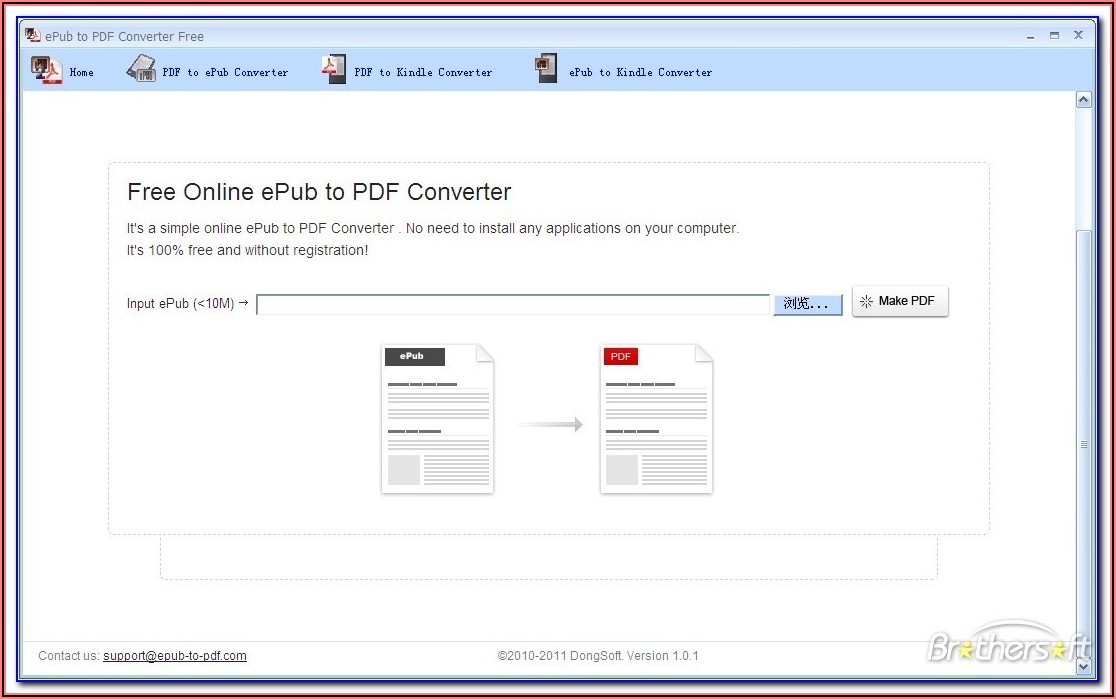This screenshot has height=699, width=1116.
Task: Click the ePub to Kindle Converter icon
Action: click(x=546, y=68)
